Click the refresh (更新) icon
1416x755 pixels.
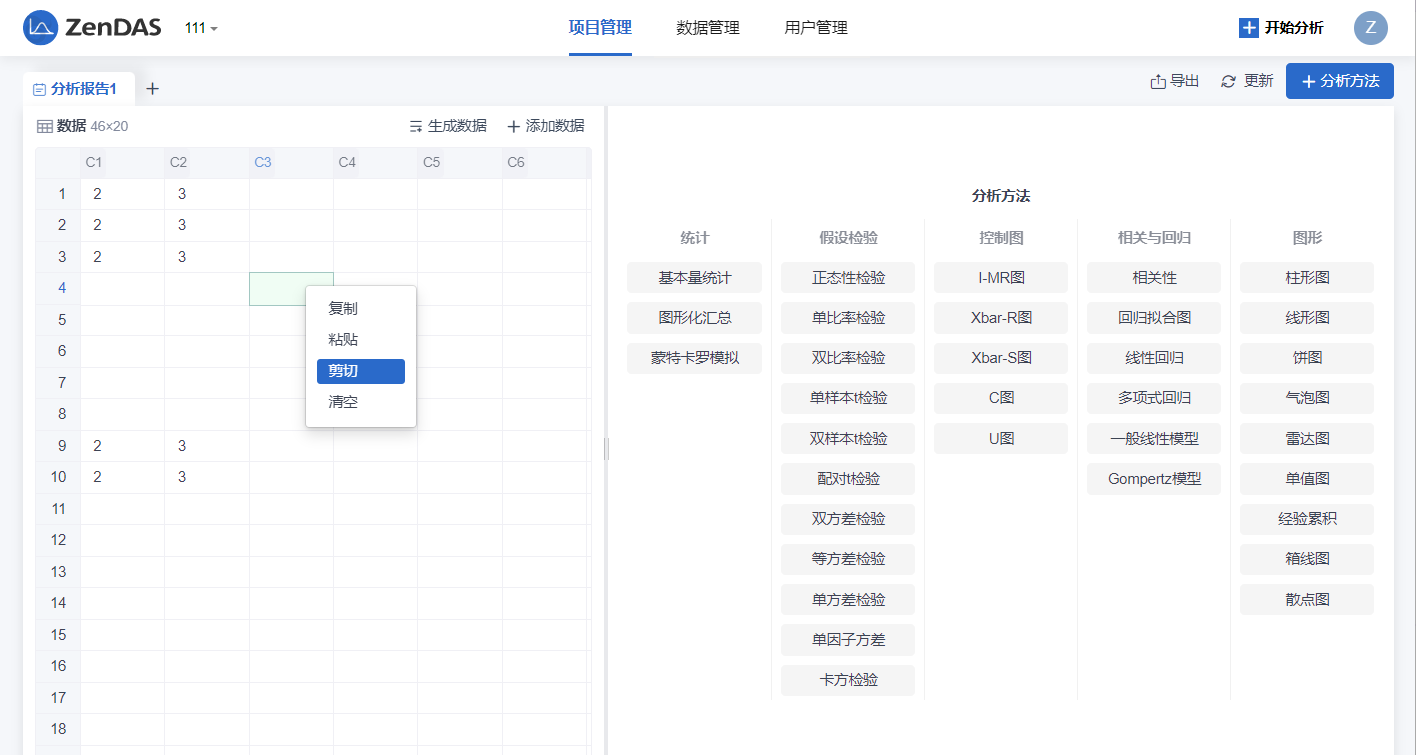[1229, 82]
